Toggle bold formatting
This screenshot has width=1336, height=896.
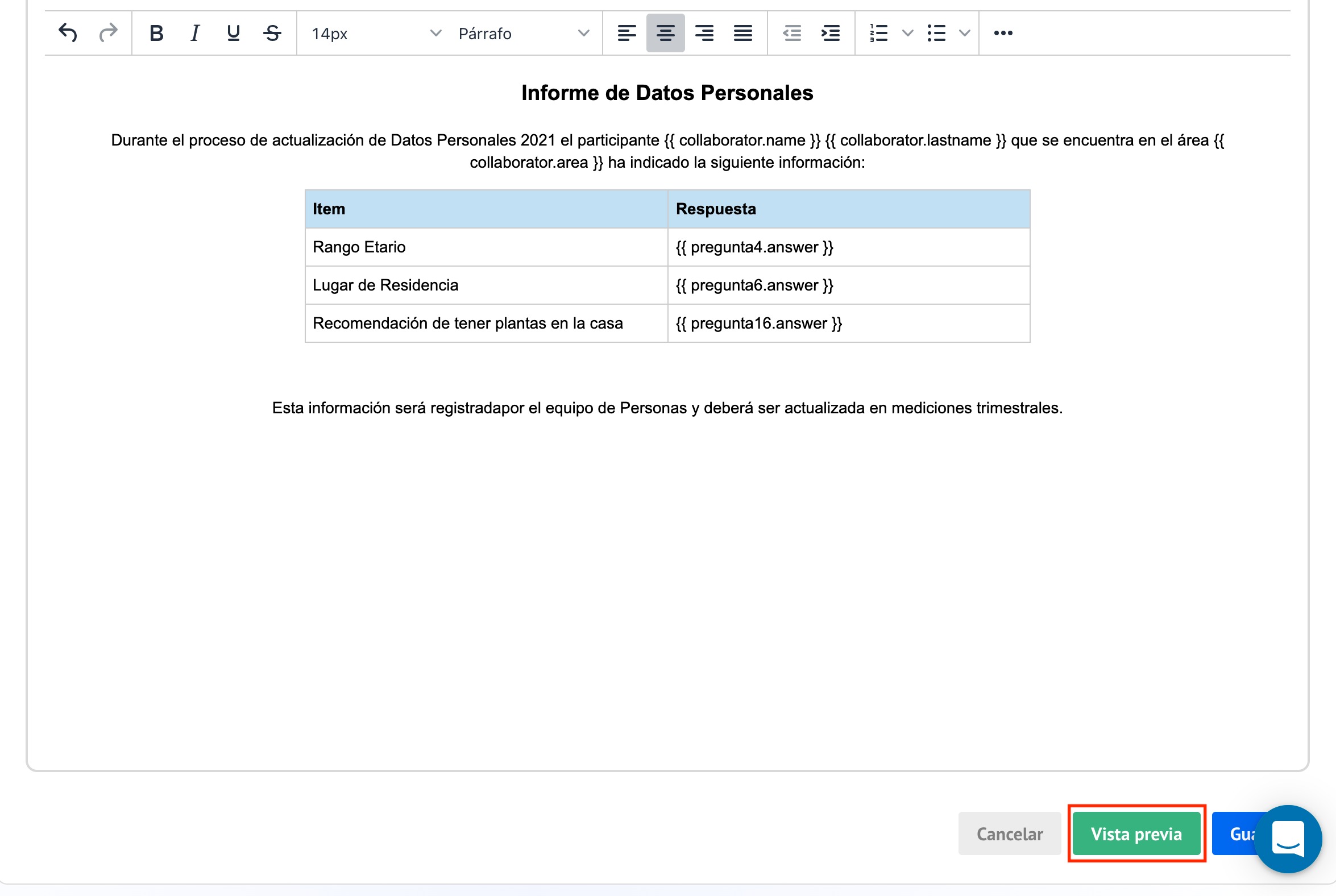point(156,33)
